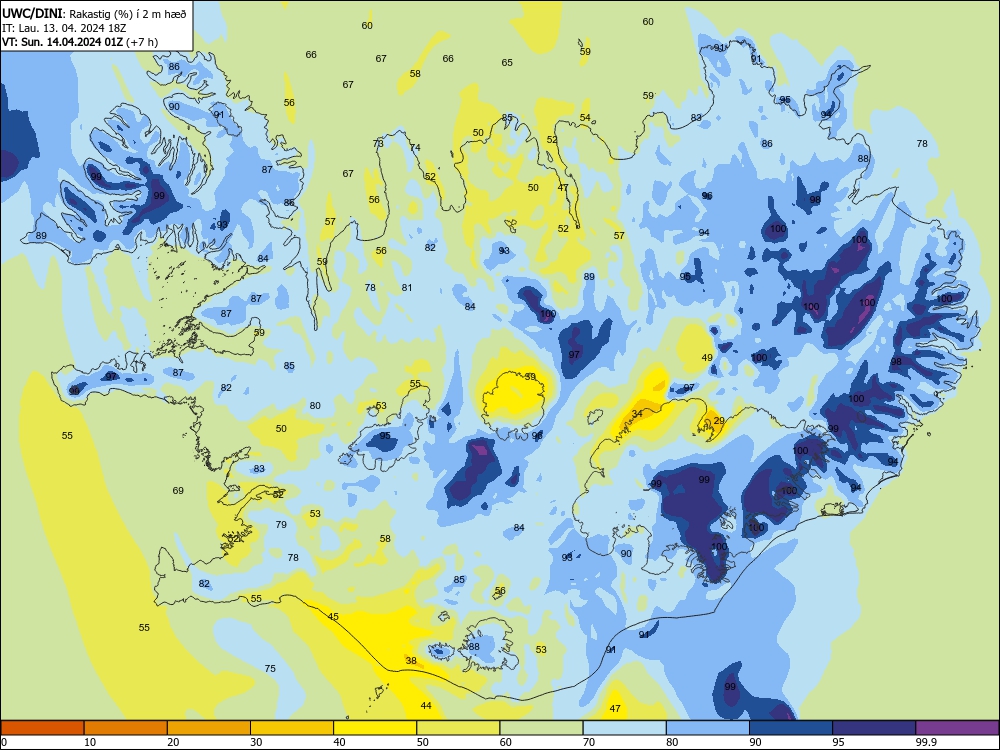This screenshot has height=750, width=1000.
Task: Click the 'Rakastig (%) í 2 m hæð' label
Action: click(128, 14)
